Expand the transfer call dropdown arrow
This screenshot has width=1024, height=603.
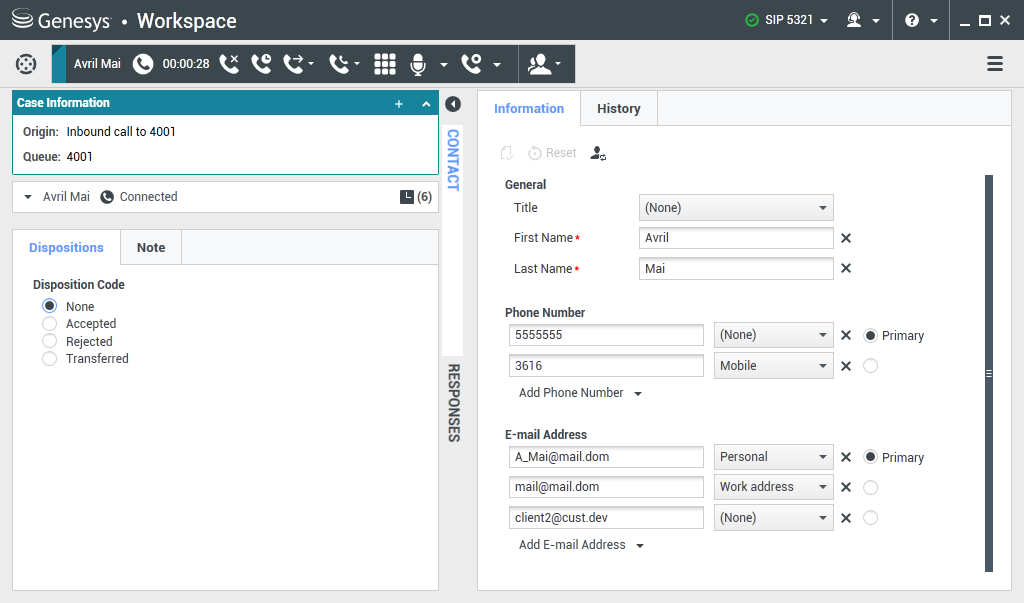[x=313, y=63]
